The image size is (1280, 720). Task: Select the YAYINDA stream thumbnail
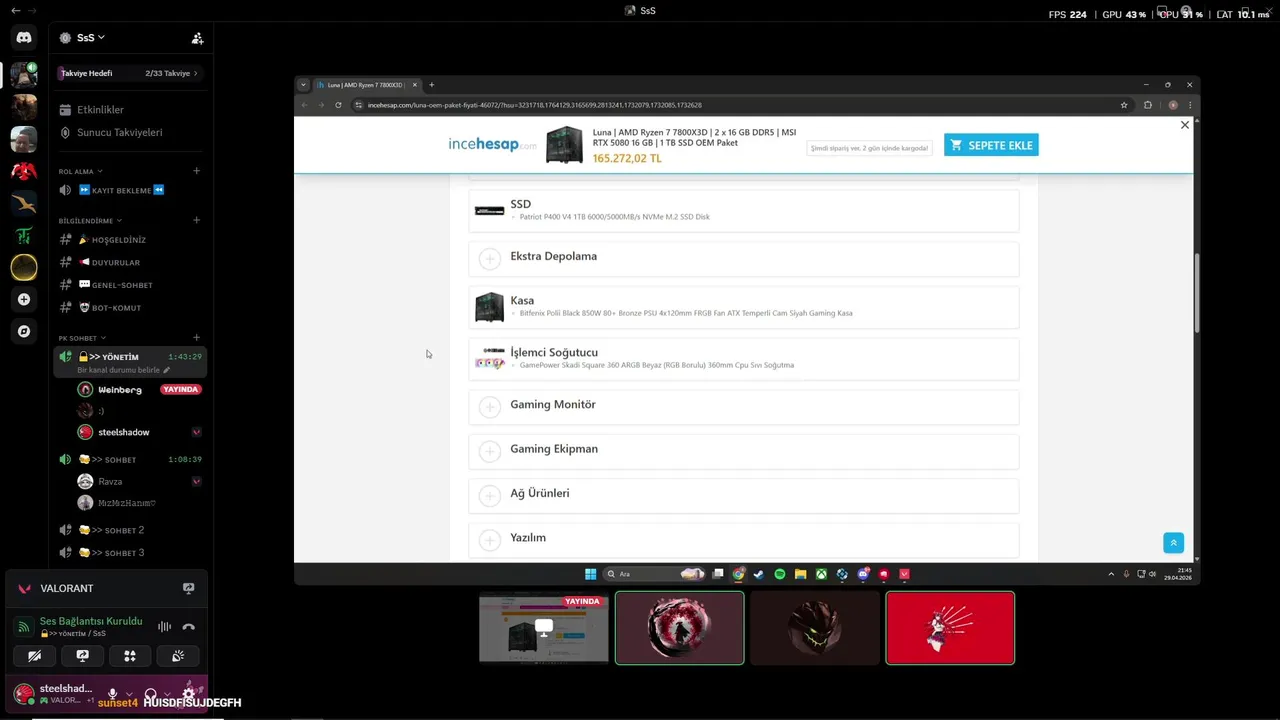(x=544, y=628)
